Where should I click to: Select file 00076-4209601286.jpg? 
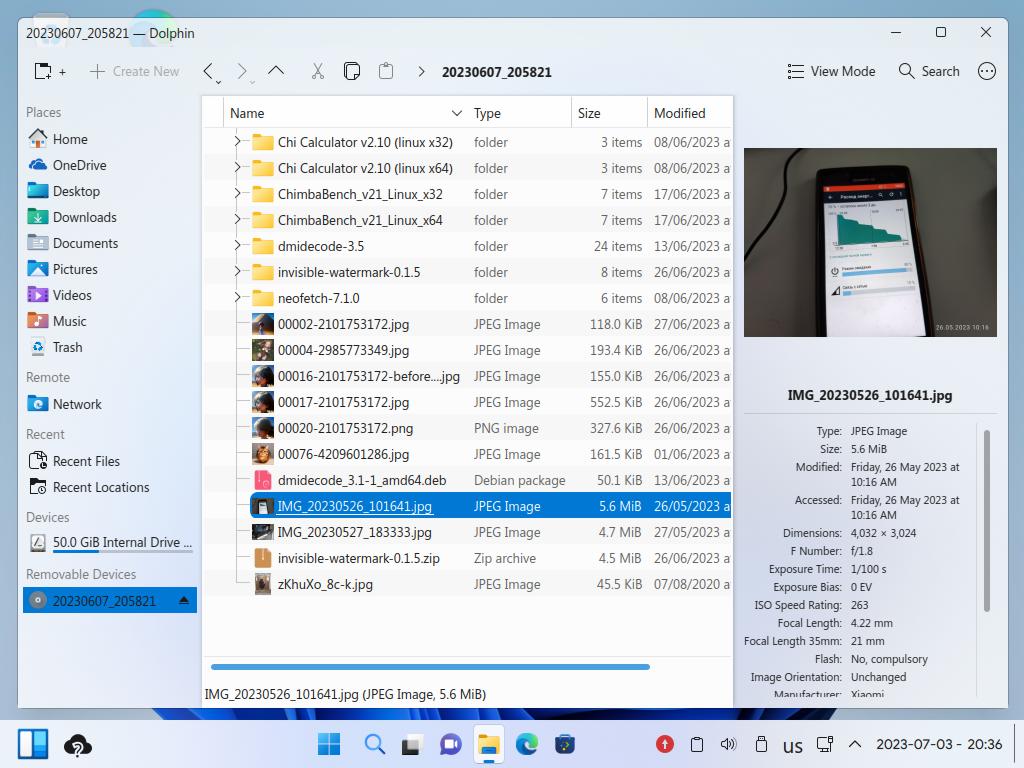pos(344,455)
